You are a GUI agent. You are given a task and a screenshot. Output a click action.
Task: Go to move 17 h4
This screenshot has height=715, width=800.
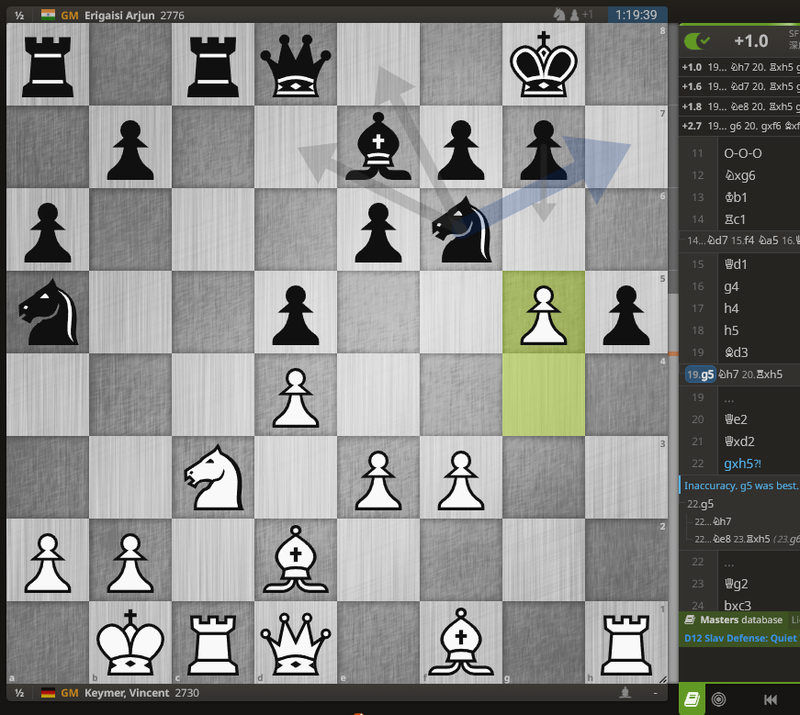point(731,308)
